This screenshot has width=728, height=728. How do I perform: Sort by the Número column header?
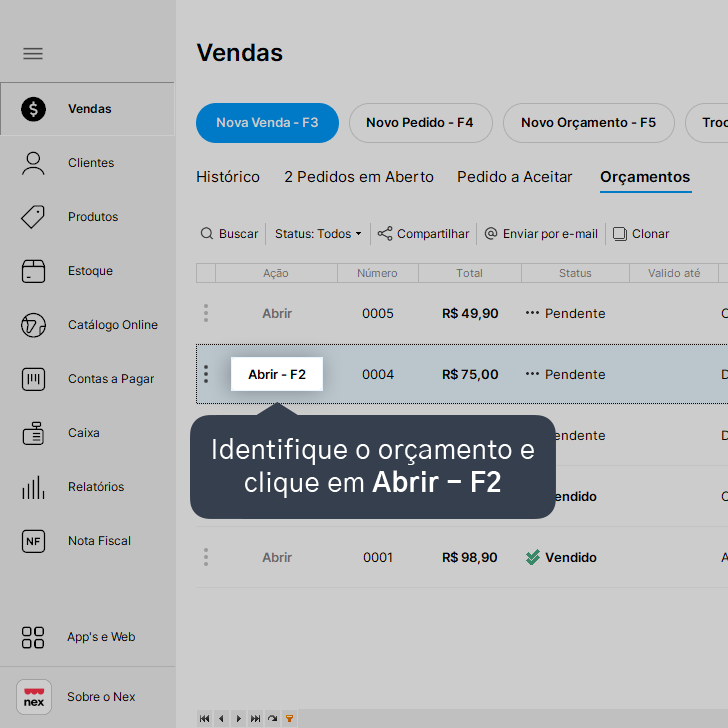(x=377, y=273)
